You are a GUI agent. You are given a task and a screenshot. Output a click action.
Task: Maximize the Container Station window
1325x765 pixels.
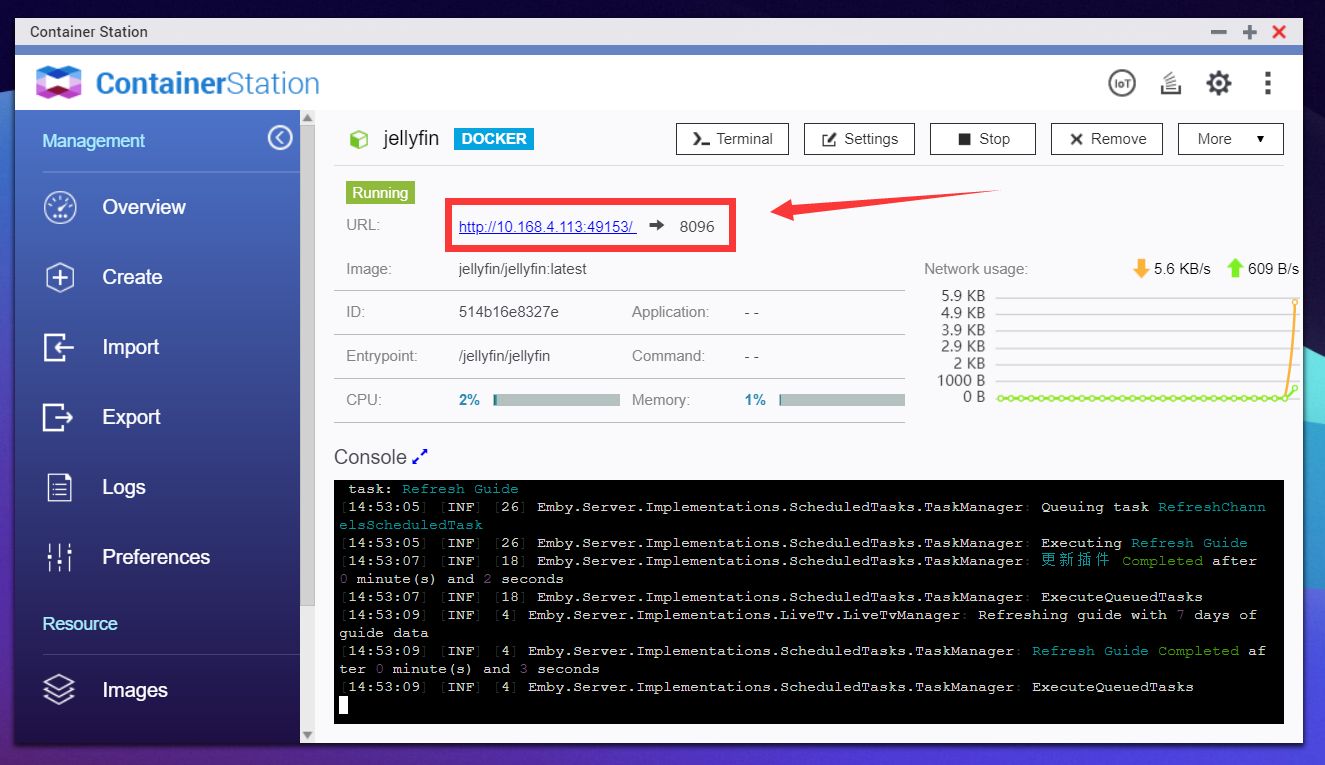(x=1249, y=32)
